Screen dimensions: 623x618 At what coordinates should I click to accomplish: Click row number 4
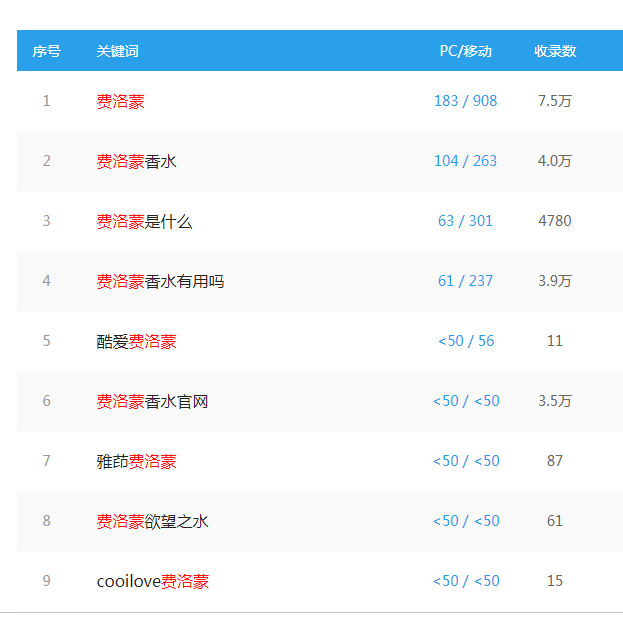click(46, 281)
